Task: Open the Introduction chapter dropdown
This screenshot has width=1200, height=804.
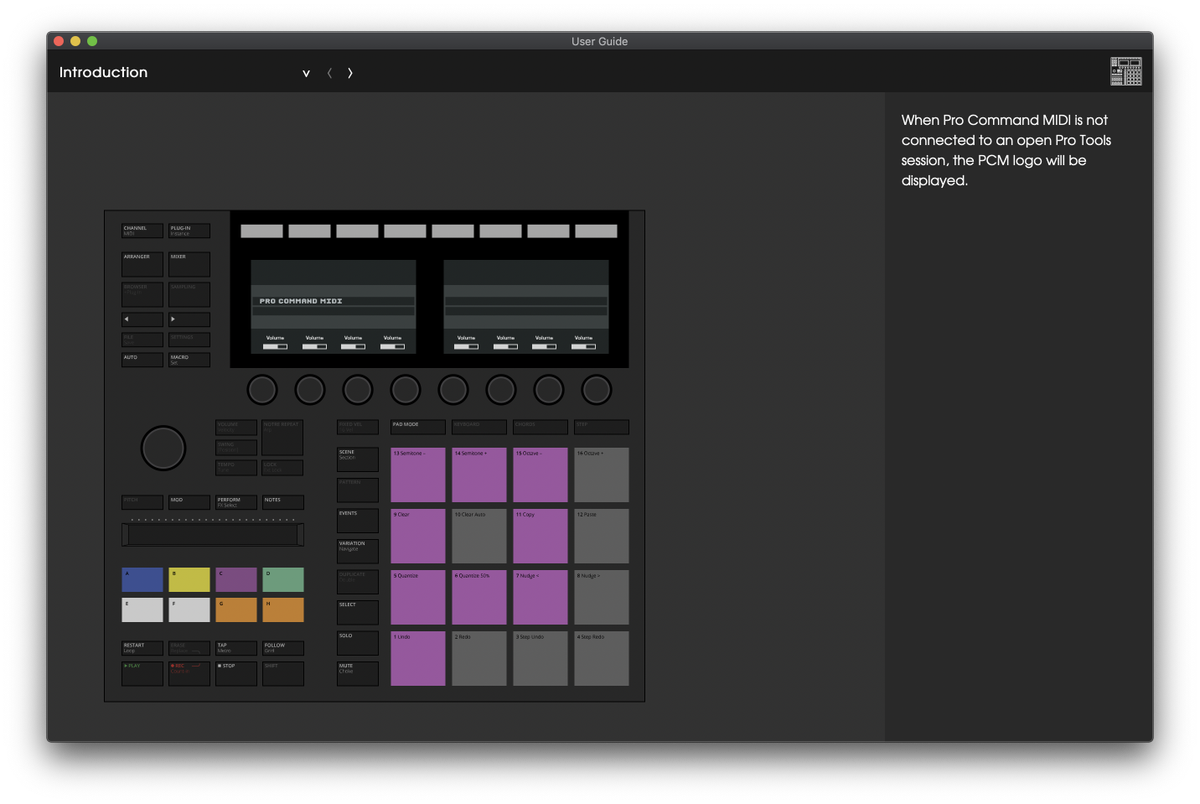Action: (306, 73)
